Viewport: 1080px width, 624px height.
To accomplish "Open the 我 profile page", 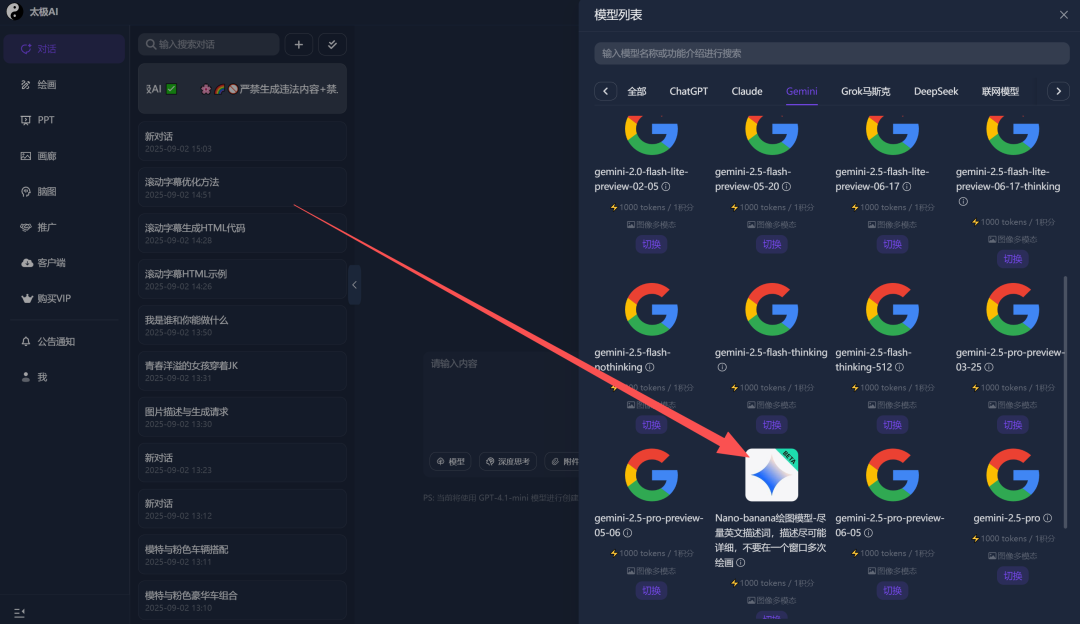I will (64, 377).
